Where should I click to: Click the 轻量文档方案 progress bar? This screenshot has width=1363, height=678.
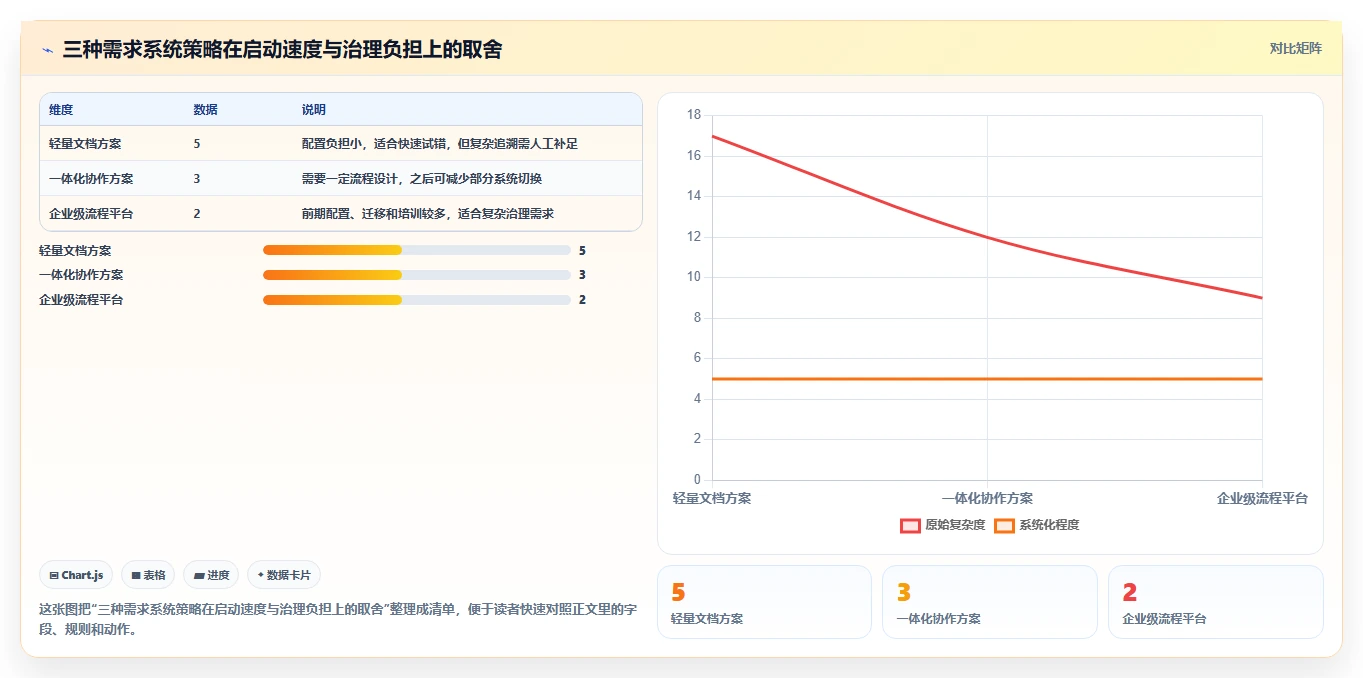pyautogui.click(x=417, y=250)
